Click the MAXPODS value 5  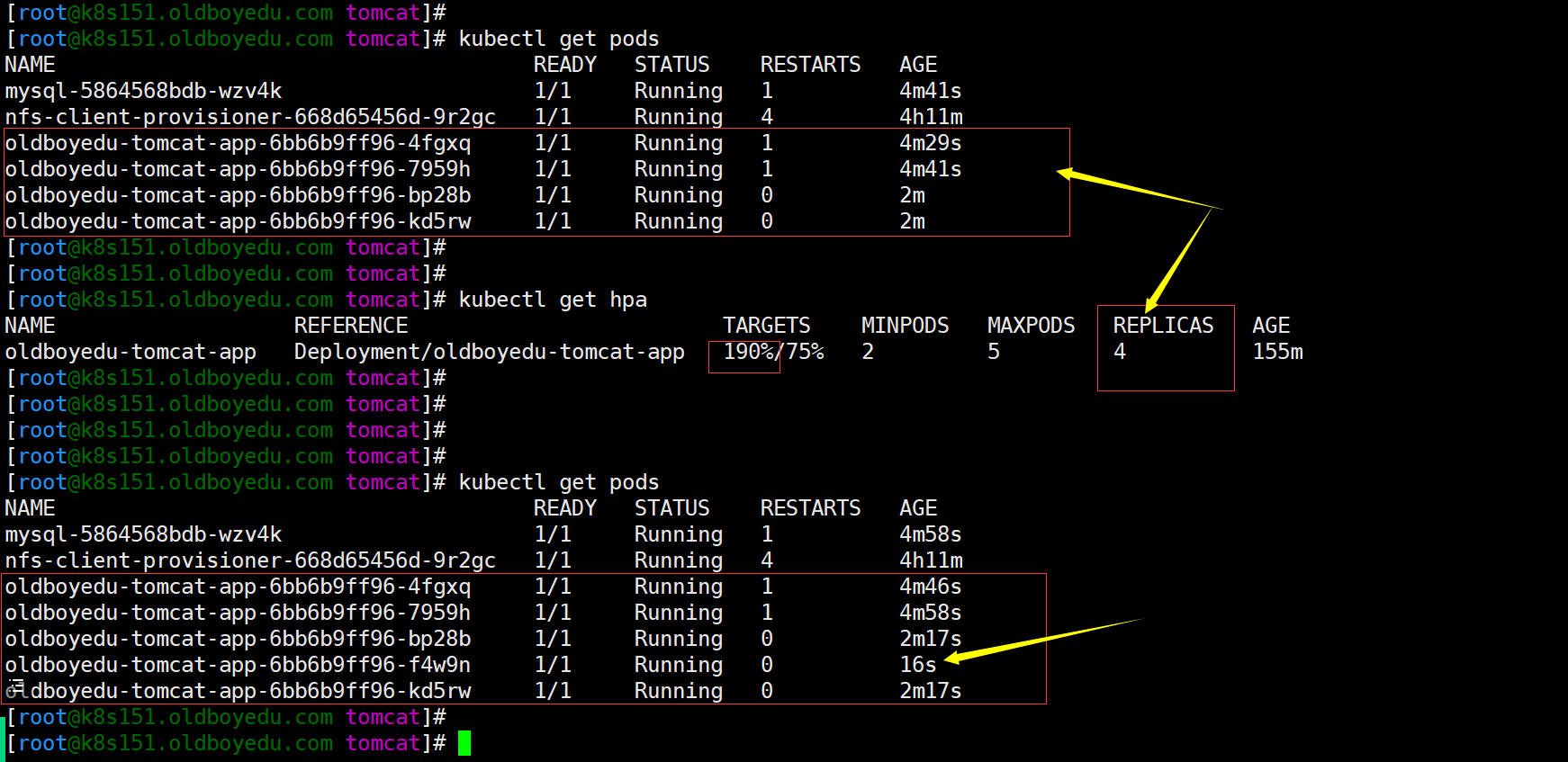tap(994, 352)
